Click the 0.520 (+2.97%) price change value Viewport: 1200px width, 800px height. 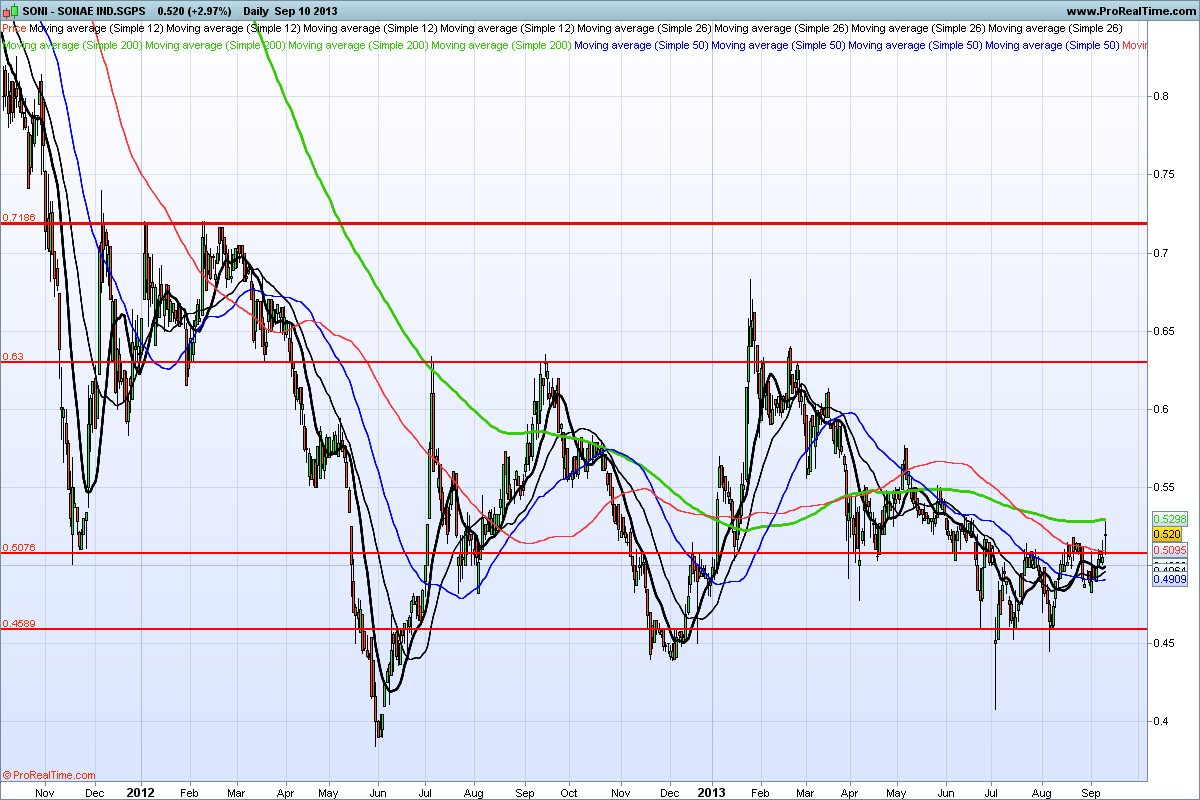(x=195, y=10)
